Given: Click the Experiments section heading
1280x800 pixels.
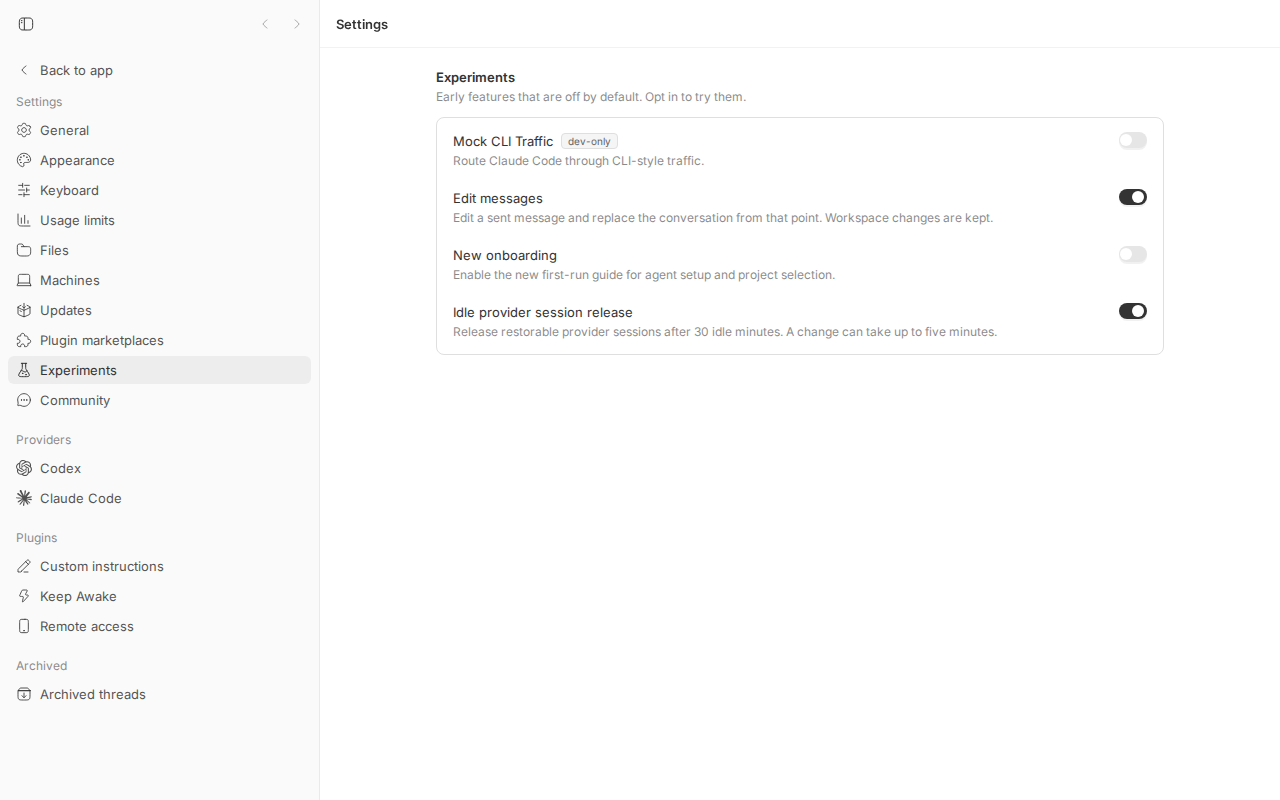Looking at the screenshot, I should 476,77.
